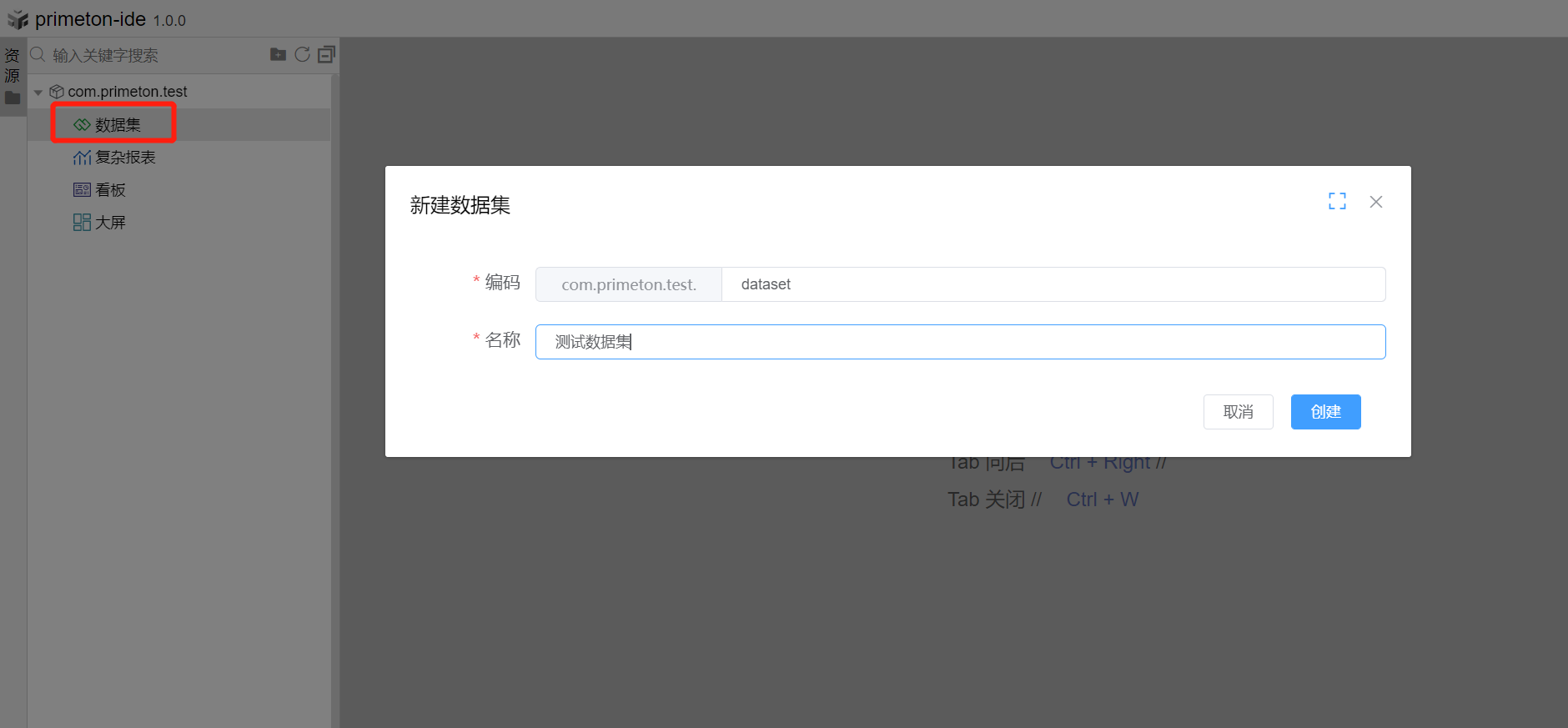This screenshot has height=728, width=1568.
Task: Open the 复杂报表 tree item
Action: pyautogui.click(x=124, y=158)
